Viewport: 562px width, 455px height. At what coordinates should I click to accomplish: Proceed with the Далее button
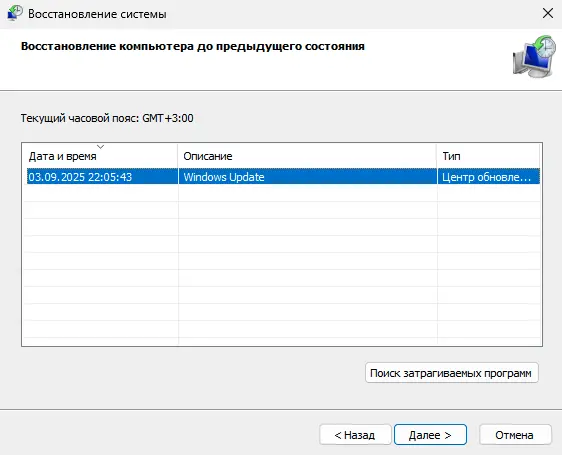430,435
